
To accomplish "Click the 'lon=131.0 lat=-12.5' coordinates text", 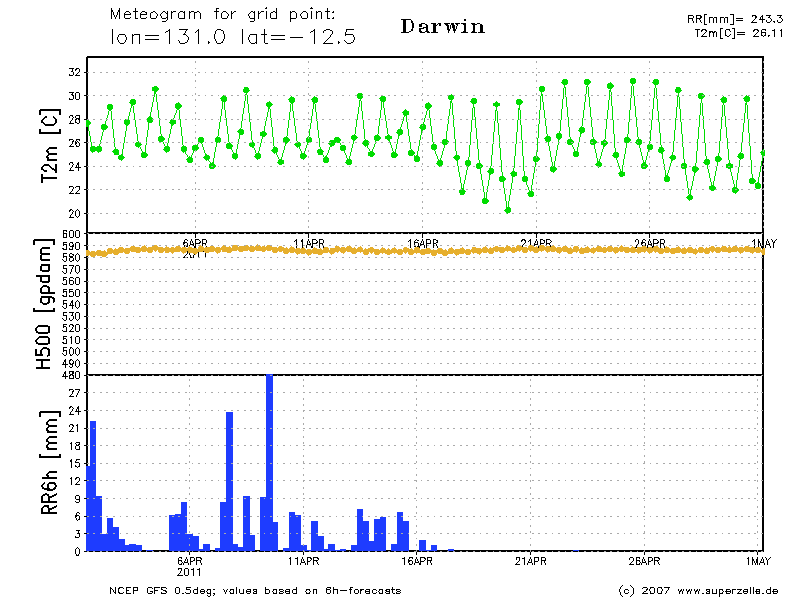I will tap(233, 37).
